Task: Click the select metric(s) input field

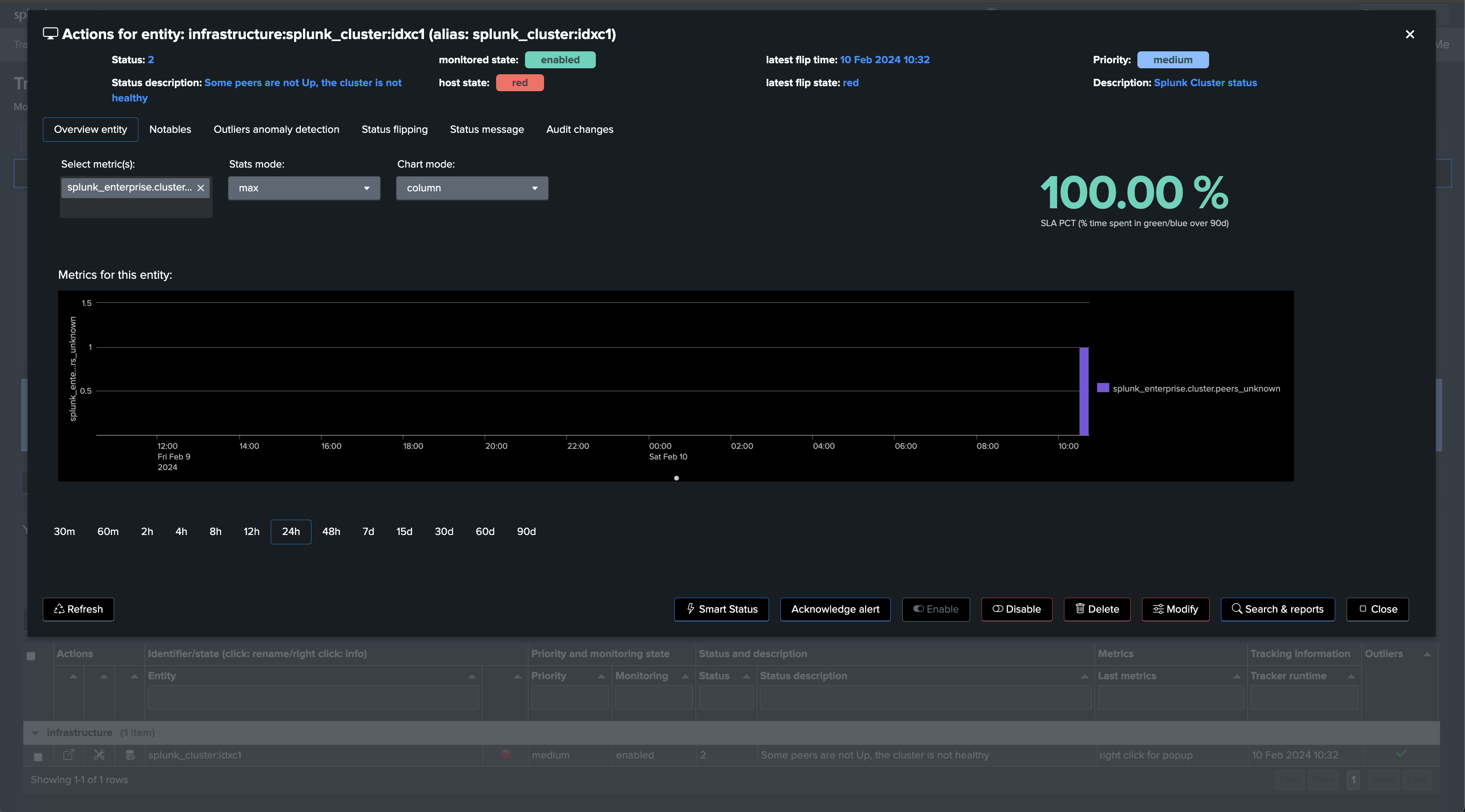Action: (136, 197)
